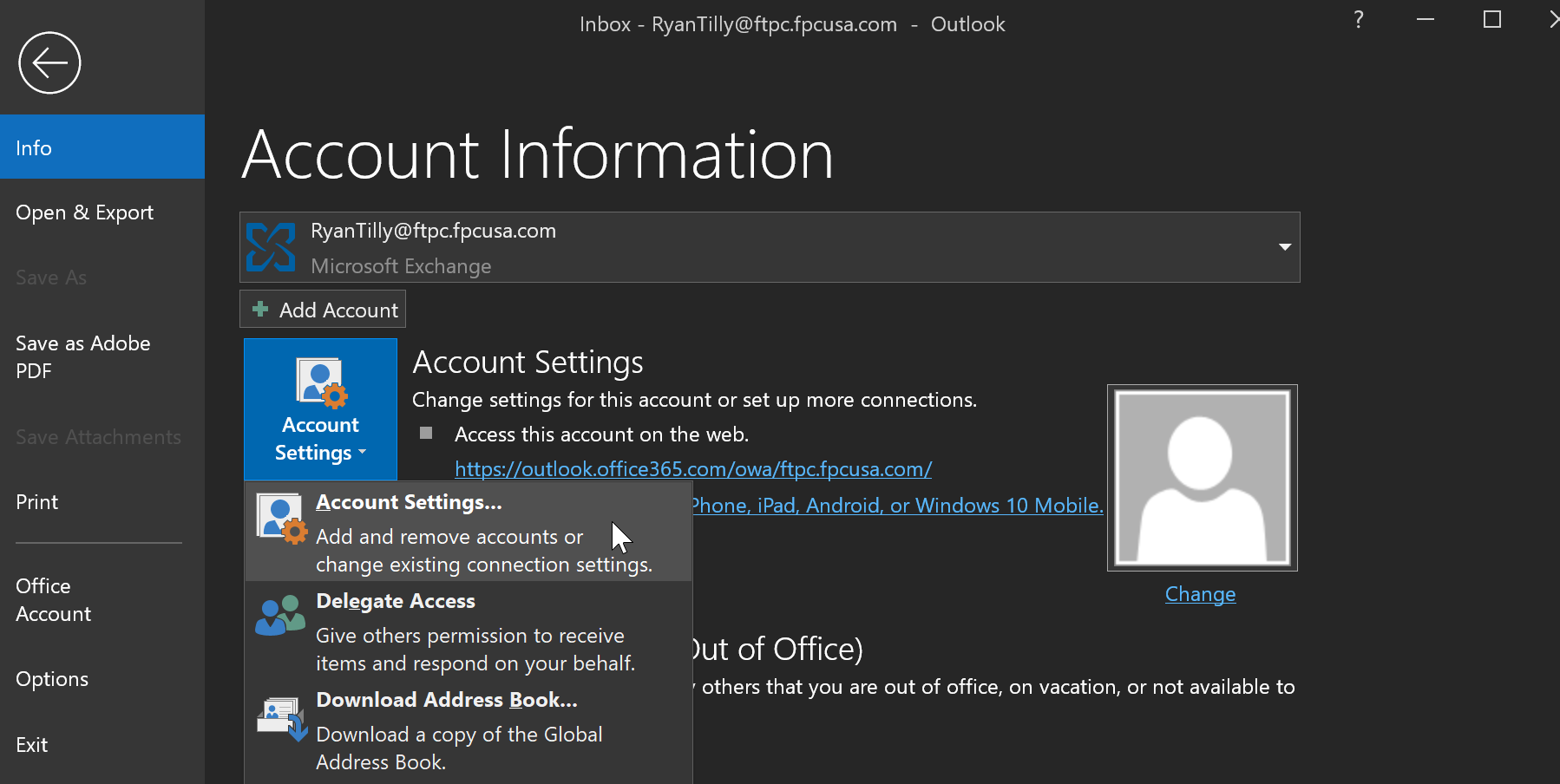
Task: Click the green plus icon on Add Account
Action: coord(259,309)
